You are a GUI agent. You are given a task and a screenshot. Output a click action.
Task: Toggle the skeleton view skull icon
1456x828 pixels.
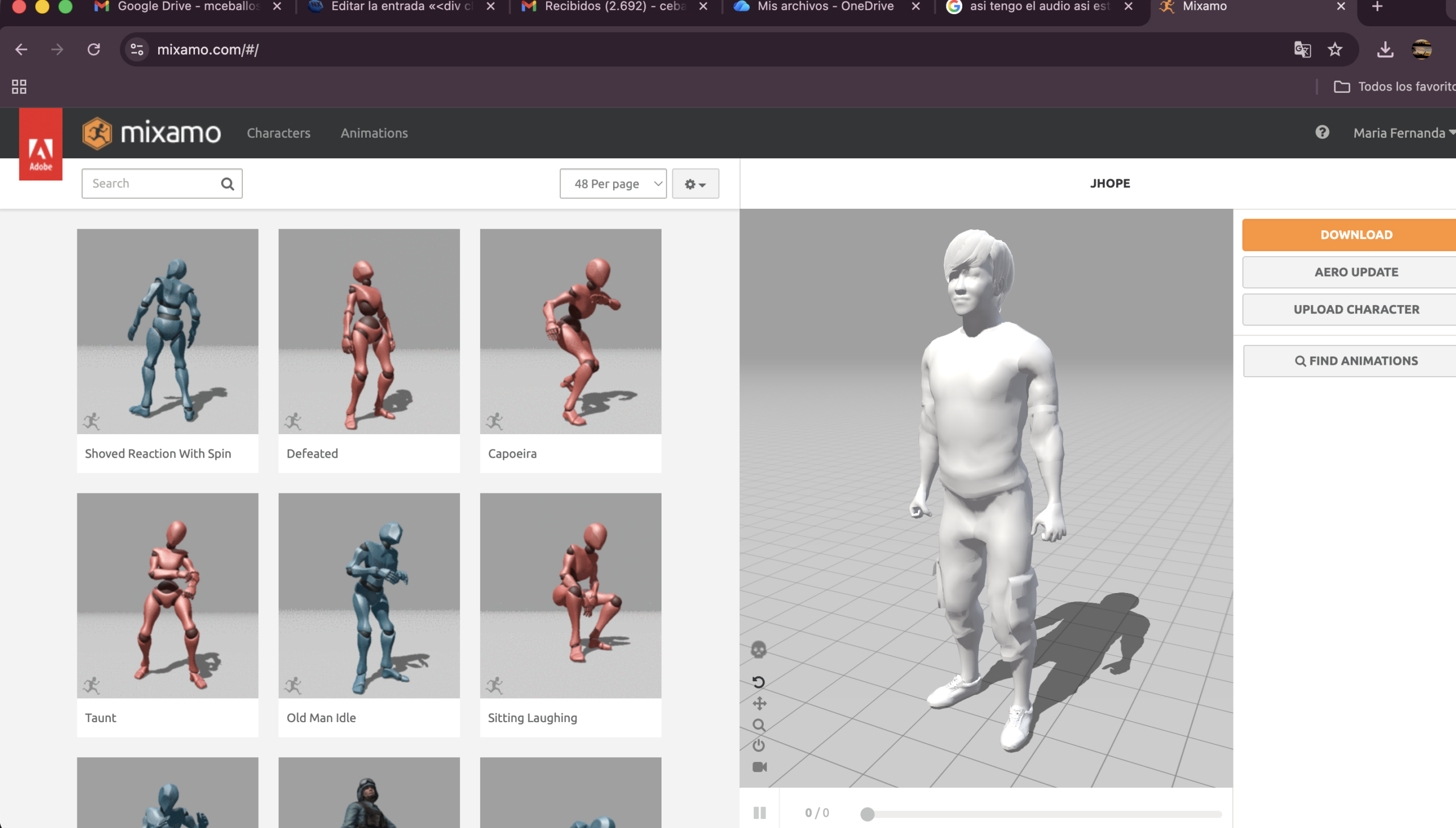click(x=758, y=649)
